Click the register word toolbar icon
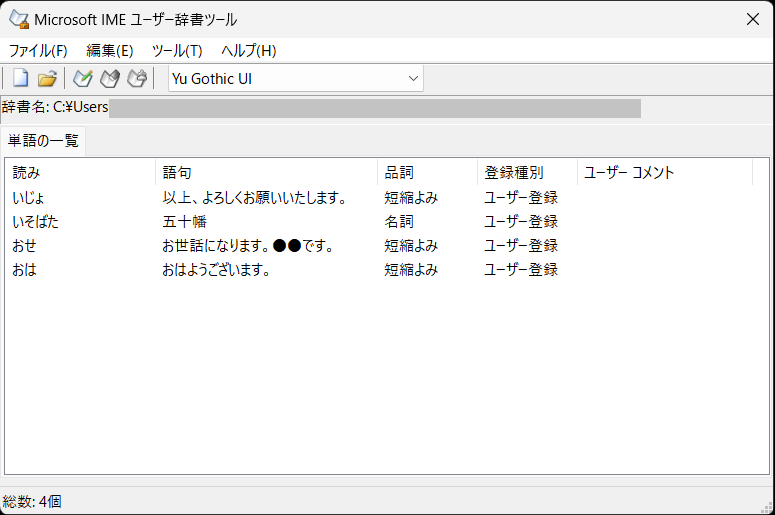This screenshot has height=515, width=775. [x=83, y=78]
